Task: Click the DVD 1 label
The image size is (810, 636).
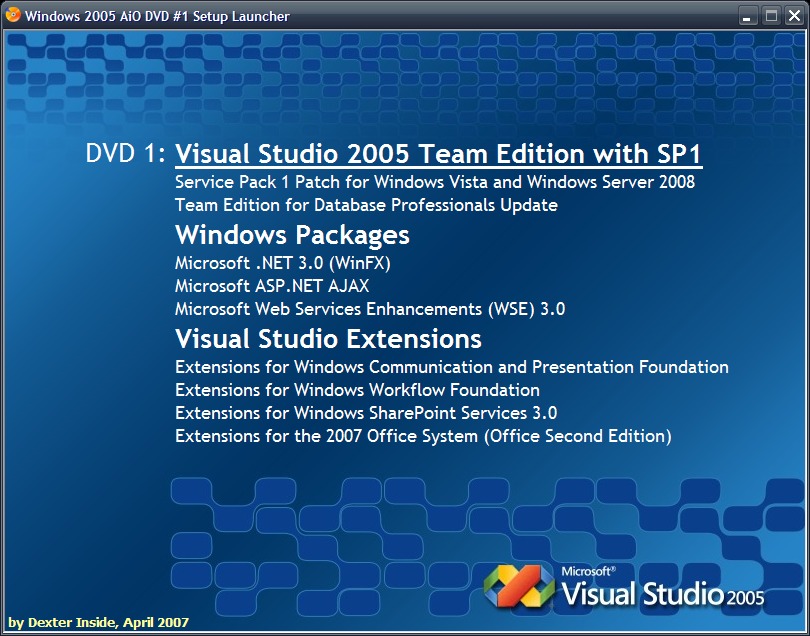Action: 126,153
